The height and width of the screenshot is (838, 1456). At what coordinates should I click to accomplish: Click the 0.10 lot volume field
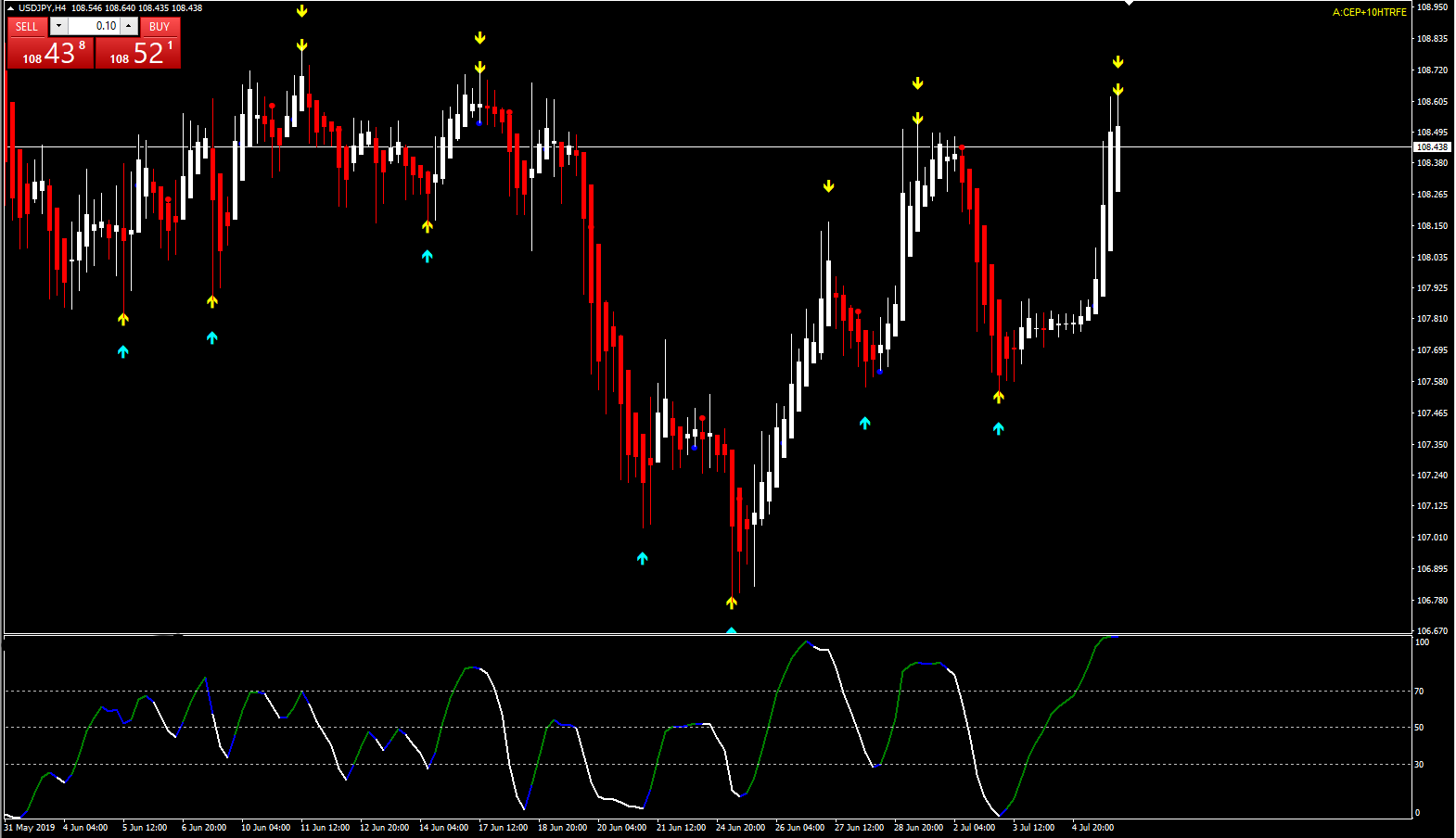click(94, 26)
